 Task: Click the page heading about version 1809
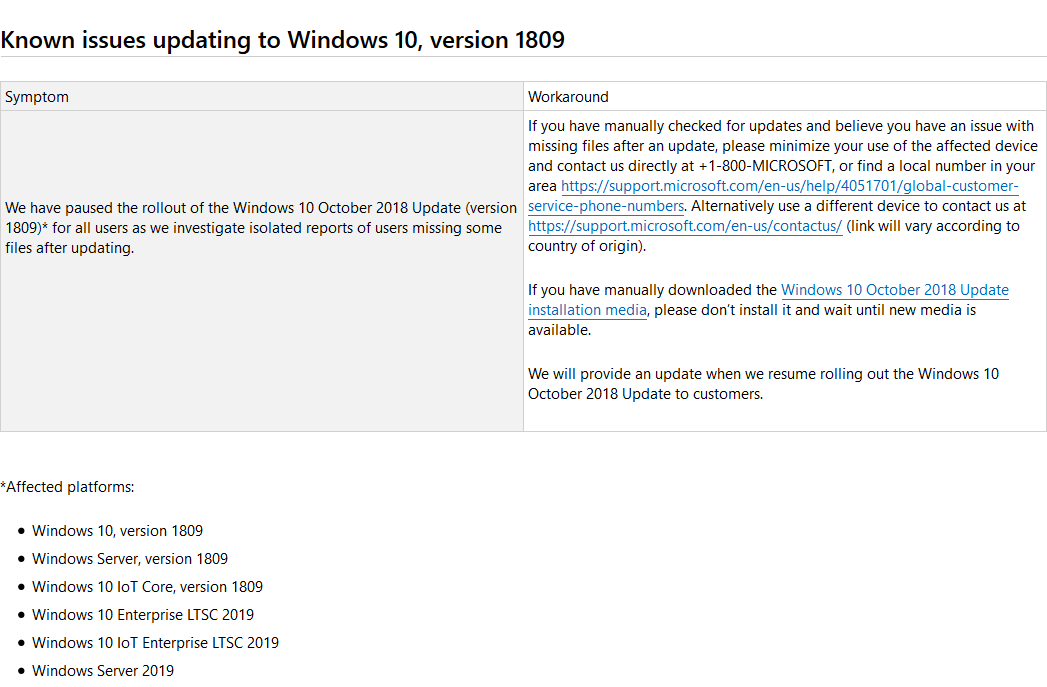click(x=282, y=40)
